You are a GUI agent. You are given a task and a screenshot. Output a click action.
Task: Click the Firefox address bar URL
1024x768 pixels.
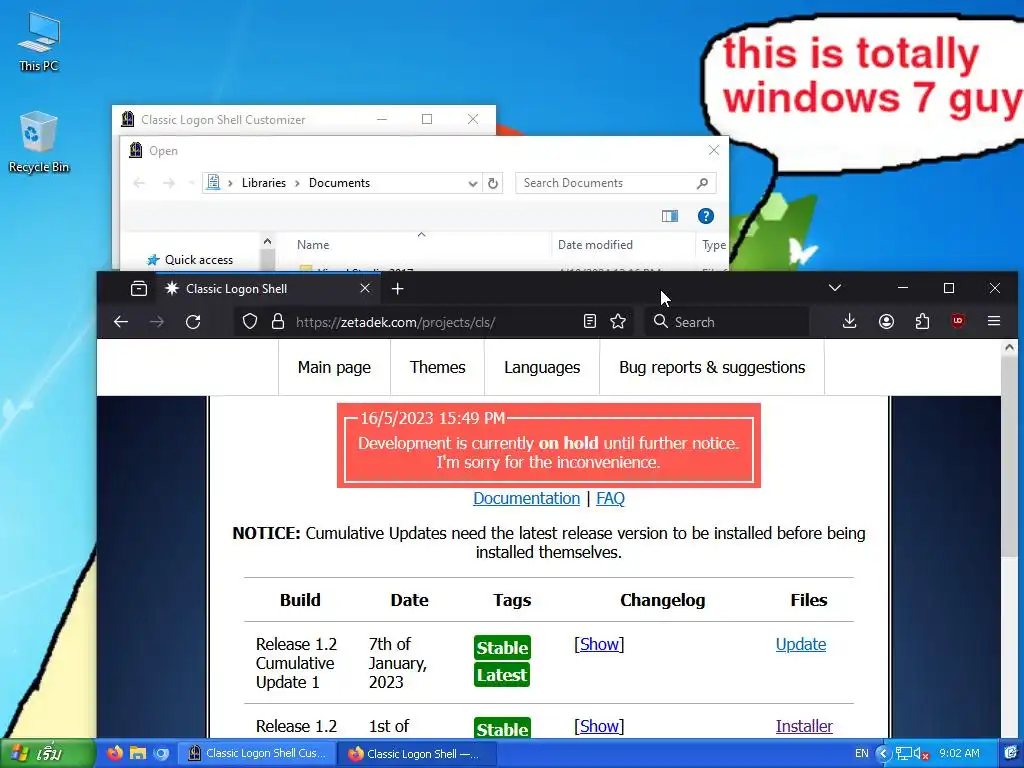coord(395,322)
